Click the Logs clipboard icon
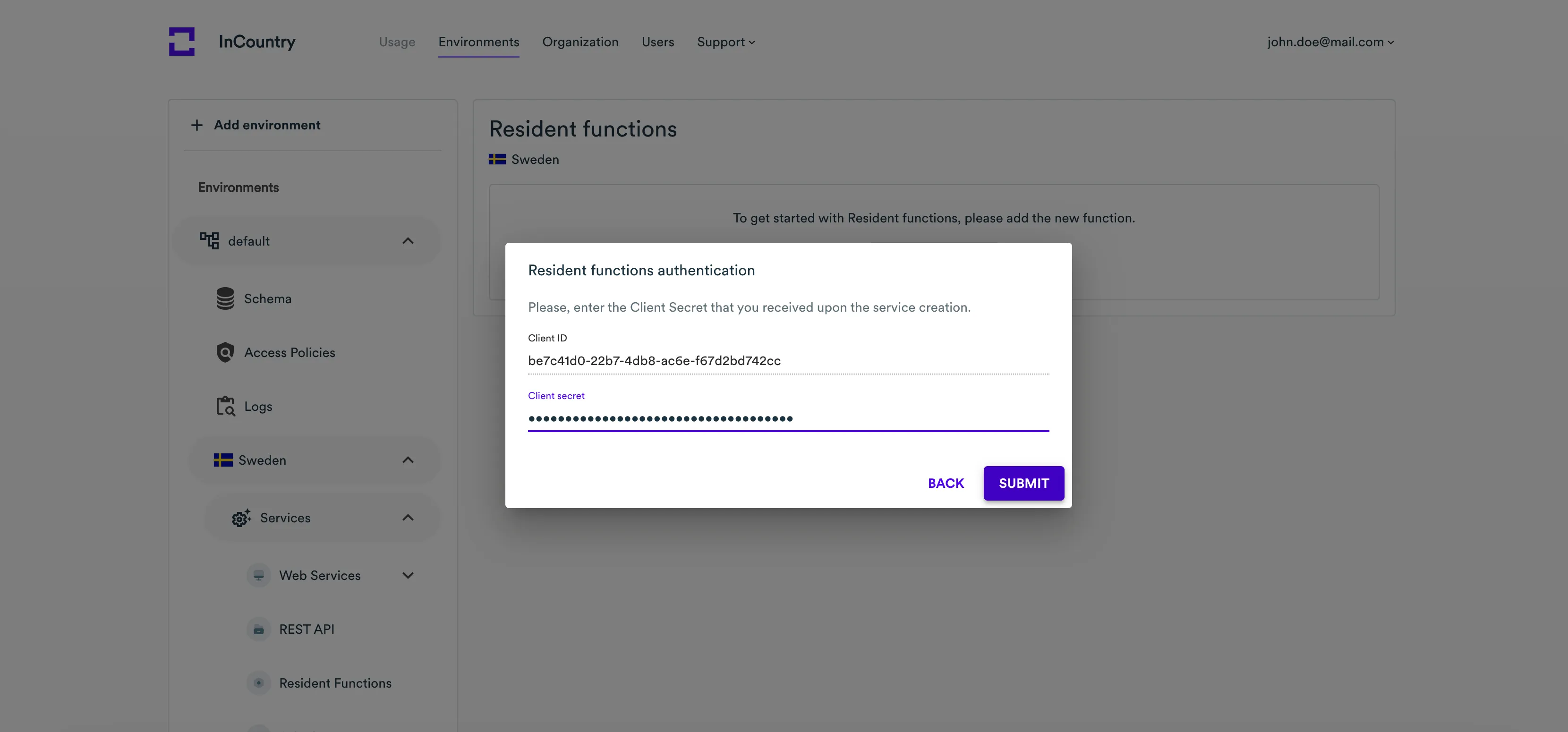Viewport: 1568px width, 732px height. [225, 406]
